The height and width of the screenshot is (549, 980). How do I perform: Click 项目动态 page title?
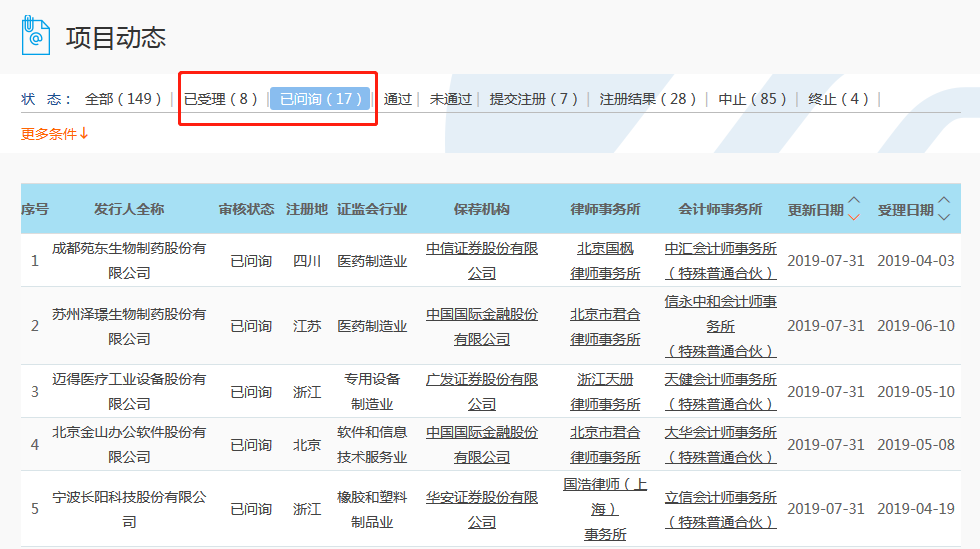[x=116, y=38]
